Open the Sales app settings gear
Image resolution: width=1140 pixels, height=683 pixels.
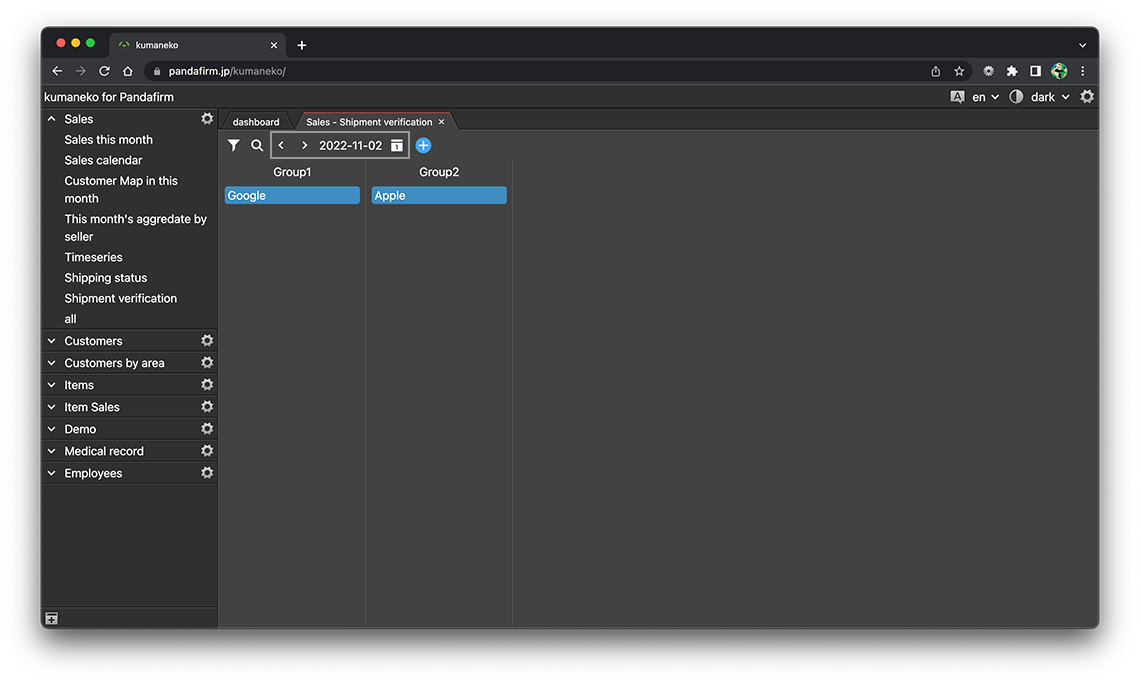tap(207, 119)
